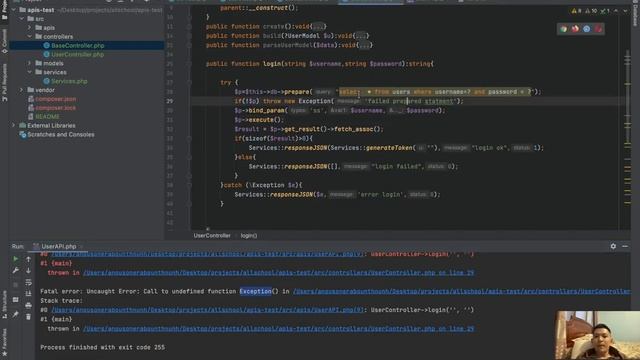Jump up the stack trace with the arrow
Viewport: 640px width, 360px height.
(x=28, y=259)
